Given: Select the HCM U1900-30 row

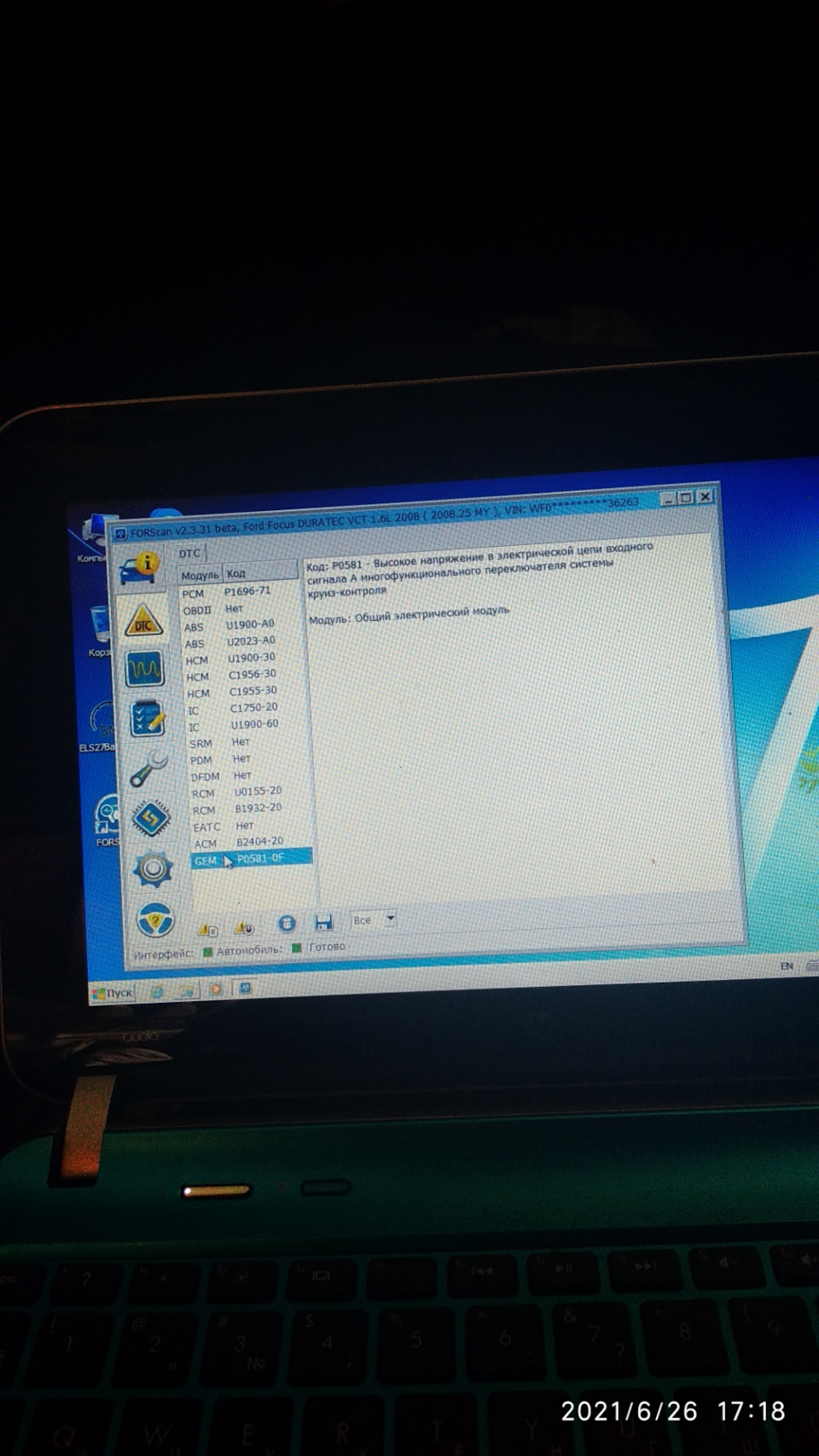Looking at the screenshot, I should point(242,658).
